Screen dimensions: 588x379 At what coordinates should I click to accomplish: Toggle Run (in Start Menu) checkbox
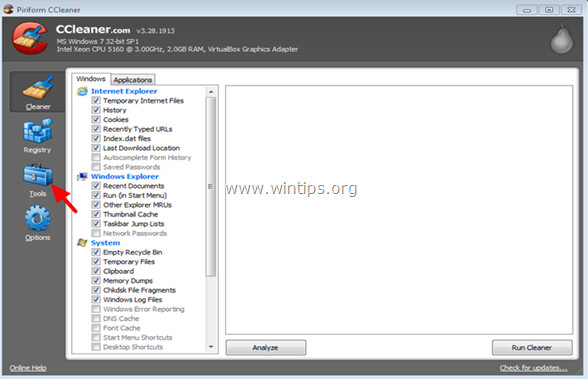click(96, 195)
